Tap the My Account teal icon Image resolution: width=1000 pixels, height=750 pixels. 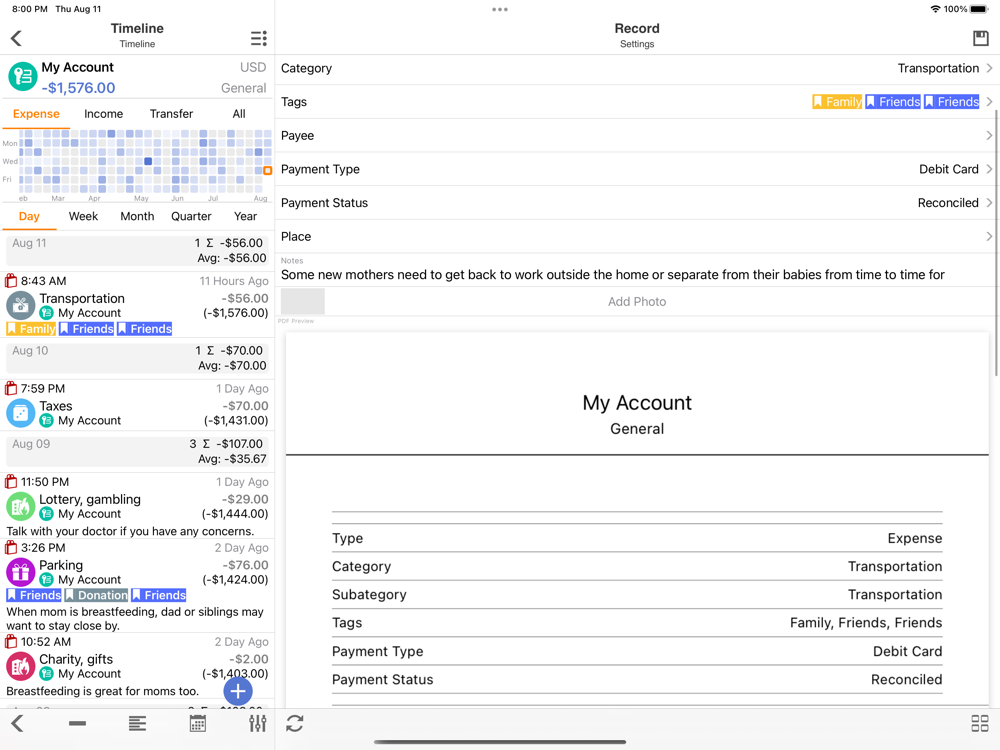coord(22,77)
